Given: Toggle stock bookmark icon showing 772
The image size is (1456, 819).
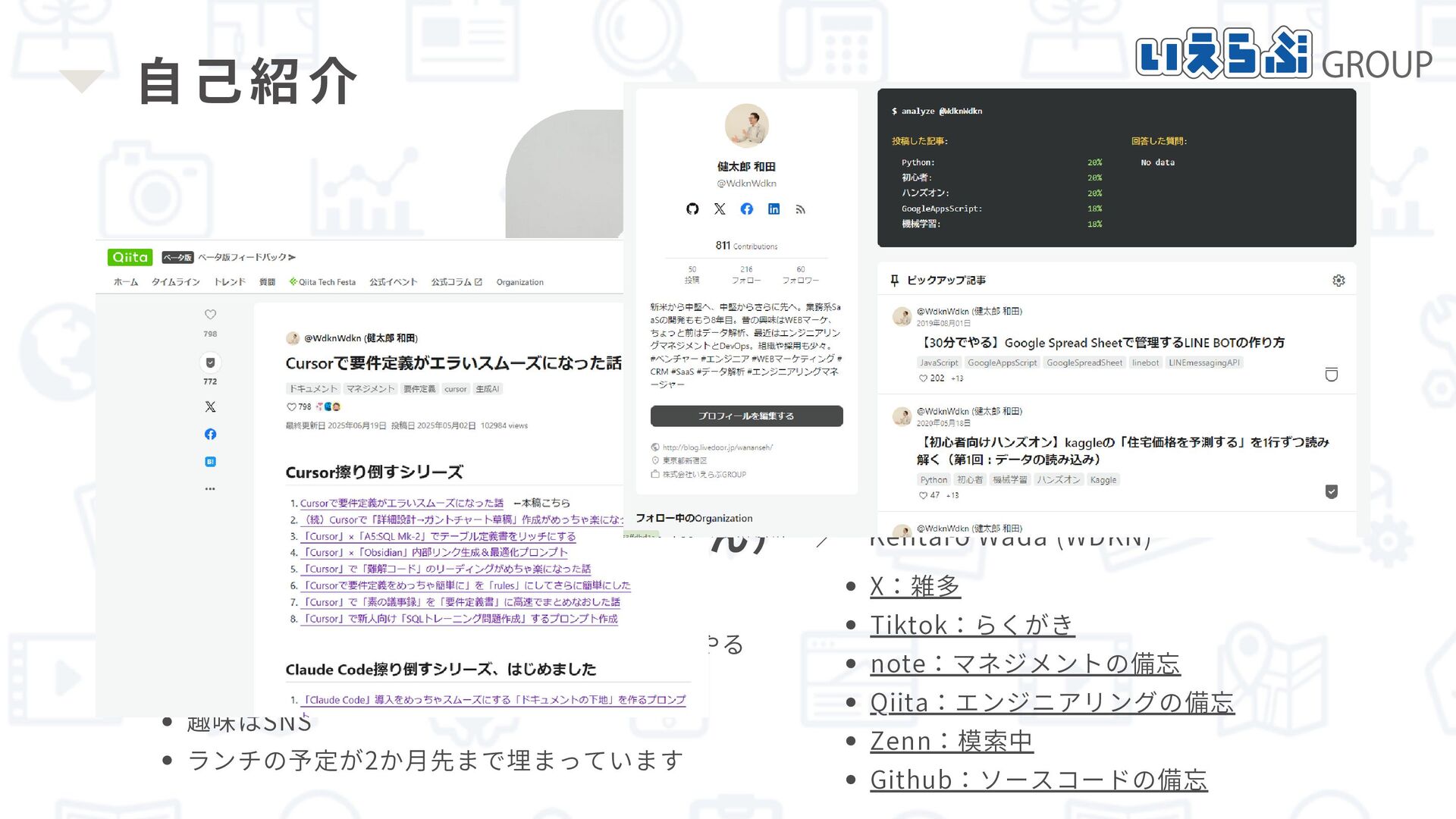Looking at the screenshot, I should (211, 362).
